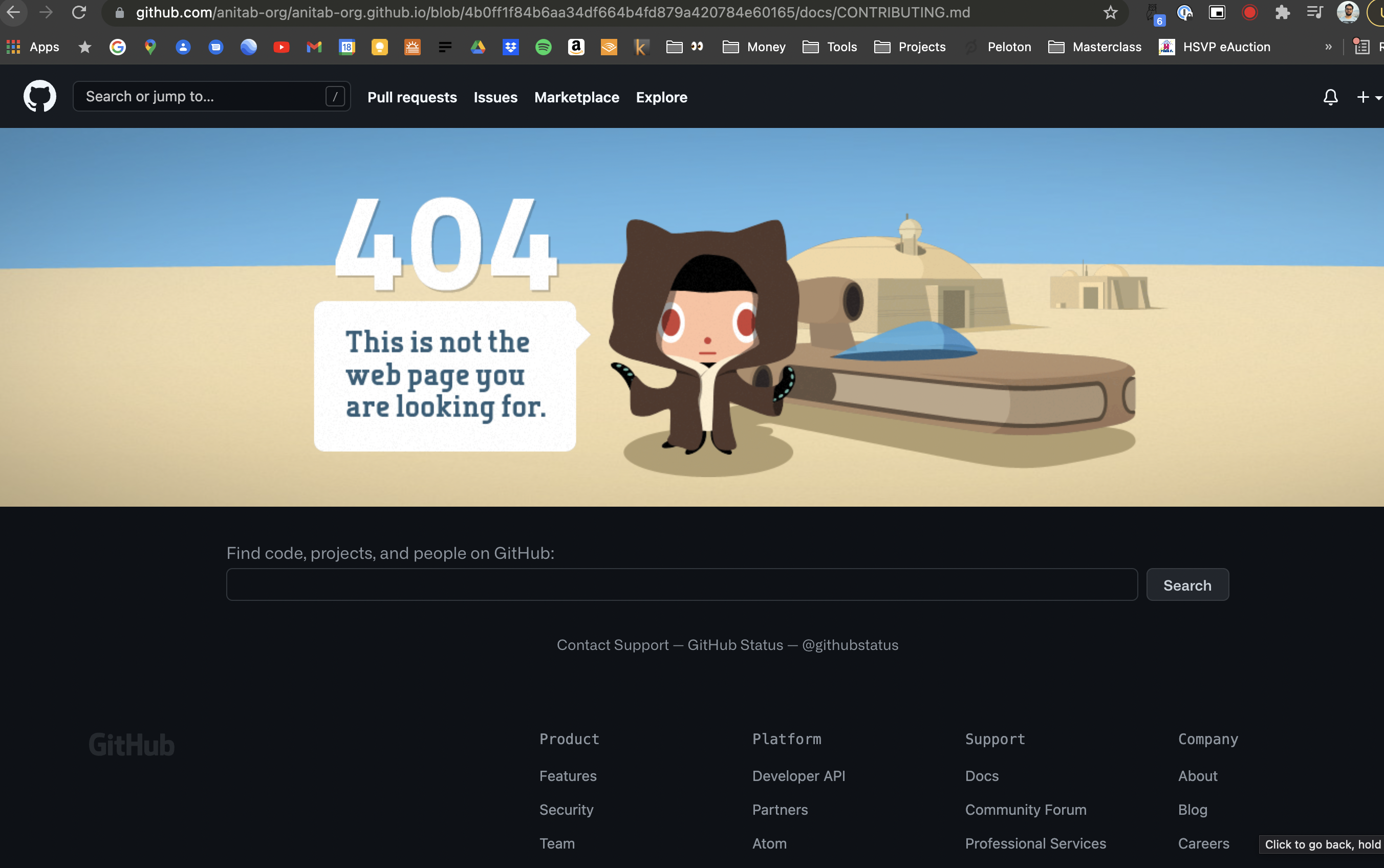
Task: Click the red record extension icon
Action: (1249, 13)
